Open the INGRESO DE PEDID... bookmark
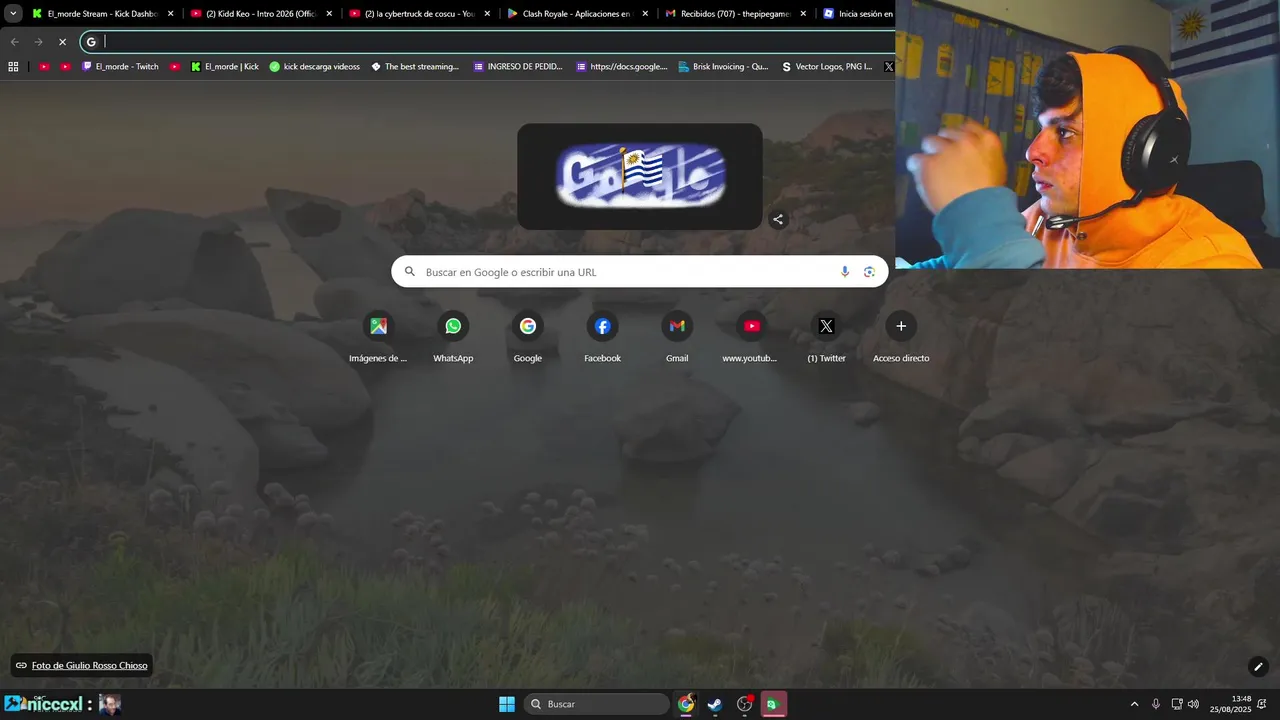 click(x=518, y=67)
